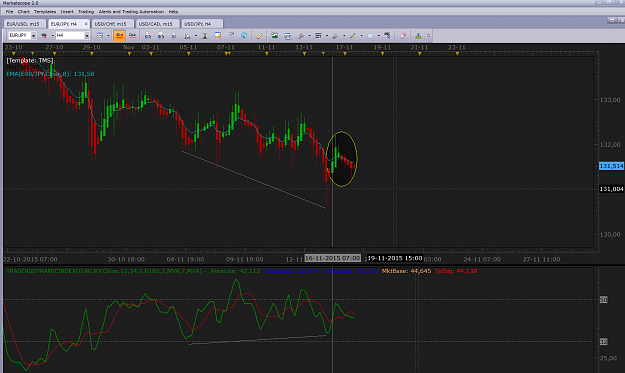Viewport: 625px width, 373px height.
Task: Click the grey arrows toolbar icon
Action: coord(231,35)
